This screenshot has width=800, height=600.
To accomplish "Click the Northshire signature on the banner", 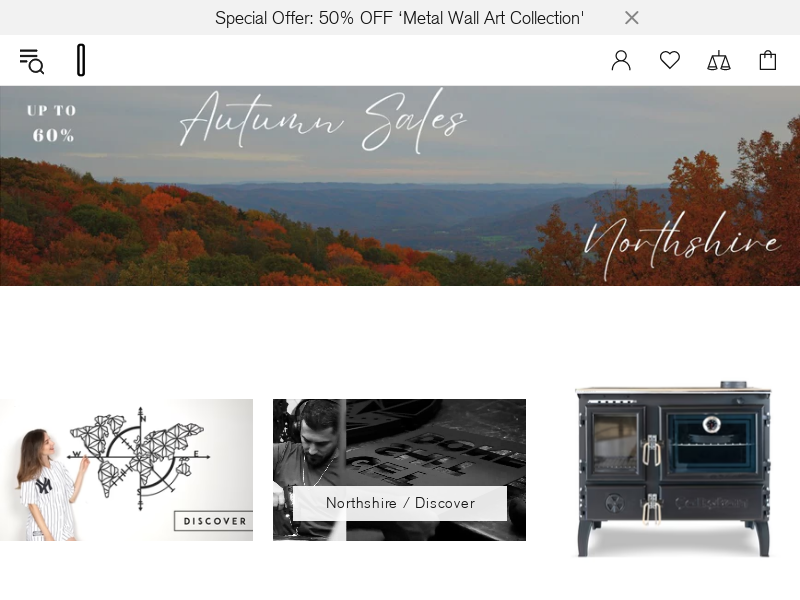I will (x=682, y=245).
